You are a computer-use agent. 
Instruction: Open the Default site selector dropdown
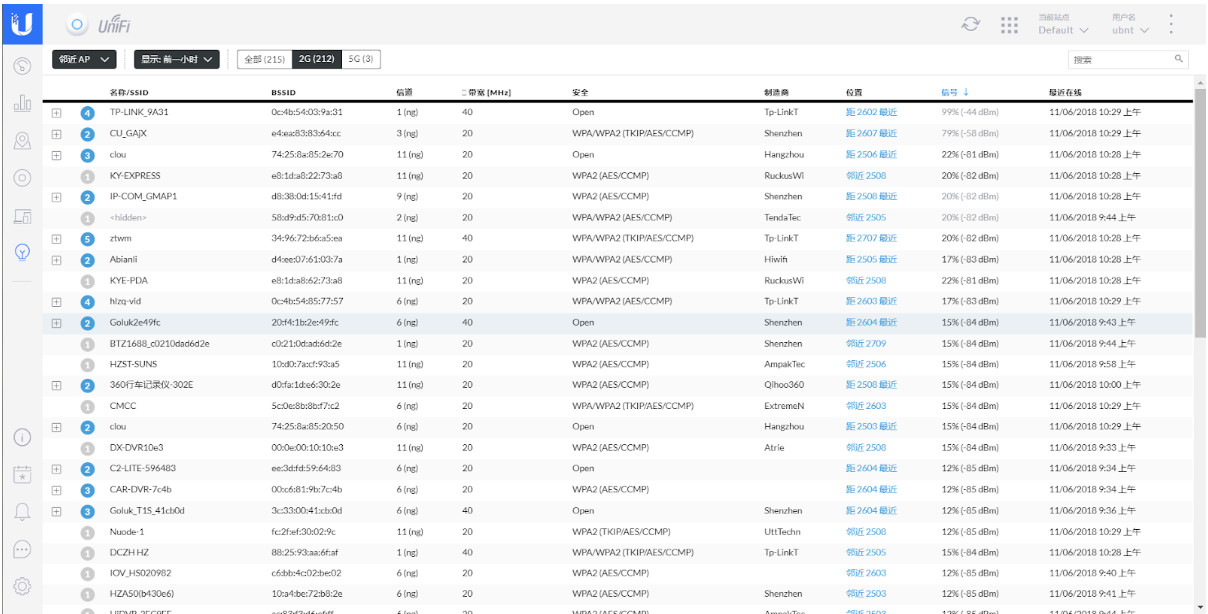1063,30
